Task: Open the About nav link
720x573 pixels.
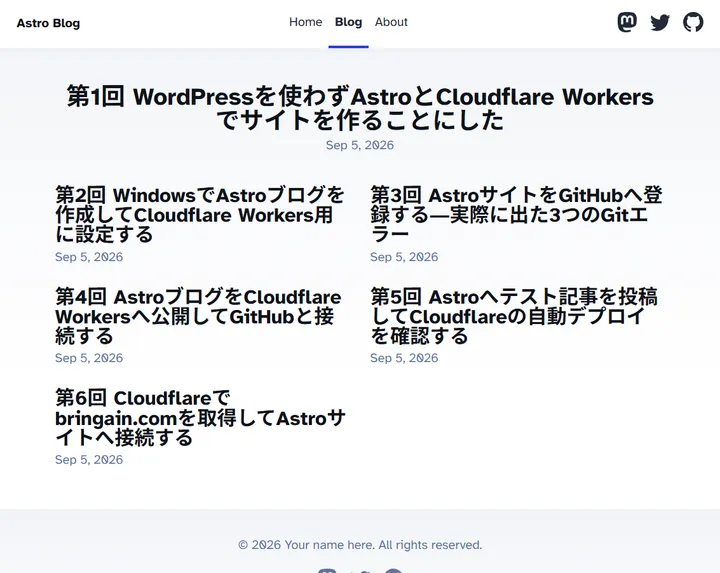Action: [x=391, y=22]
